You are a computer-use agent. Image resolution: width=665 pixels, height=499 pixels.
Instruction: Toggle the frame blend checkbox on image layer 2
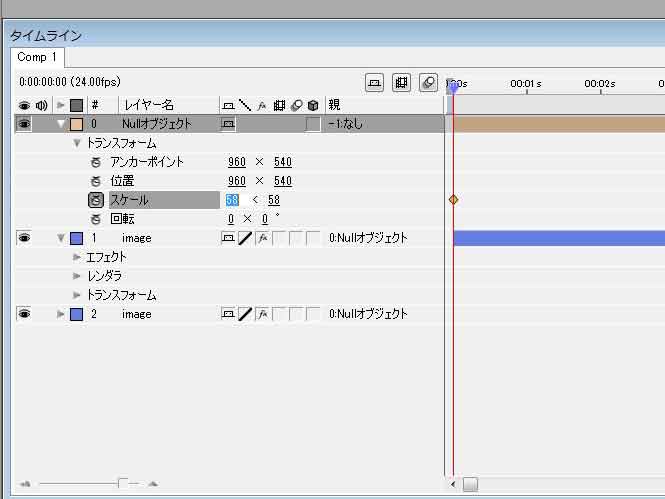point(279,314)
